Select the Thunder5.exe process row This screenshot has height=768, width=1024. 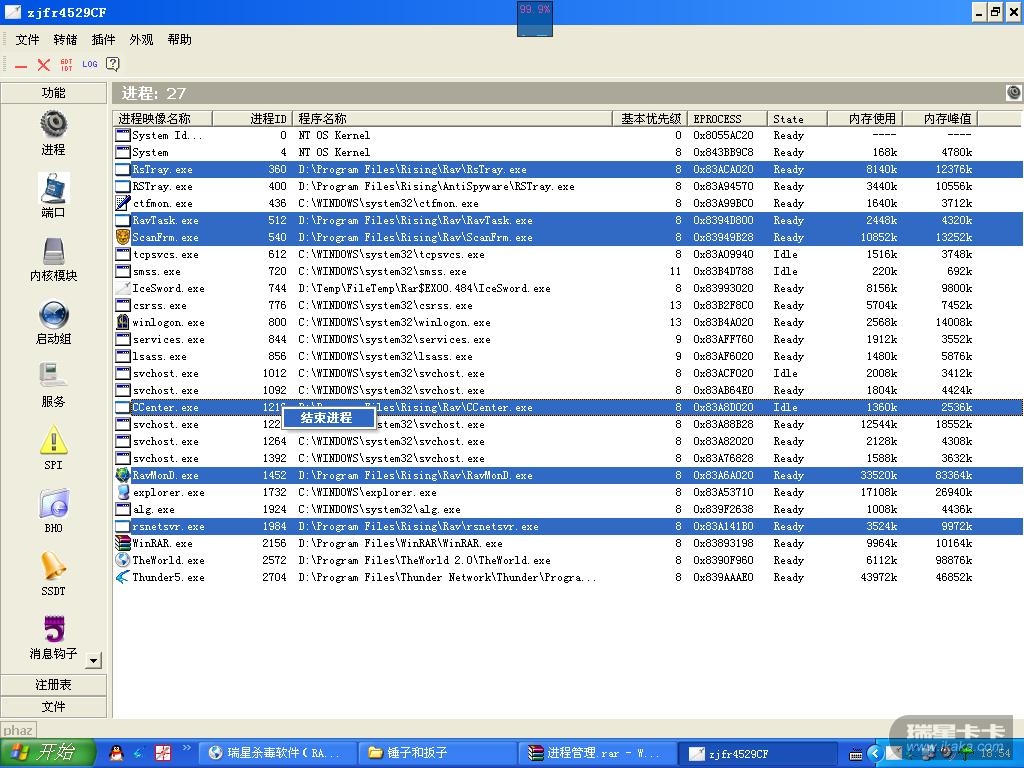[168, 577]
